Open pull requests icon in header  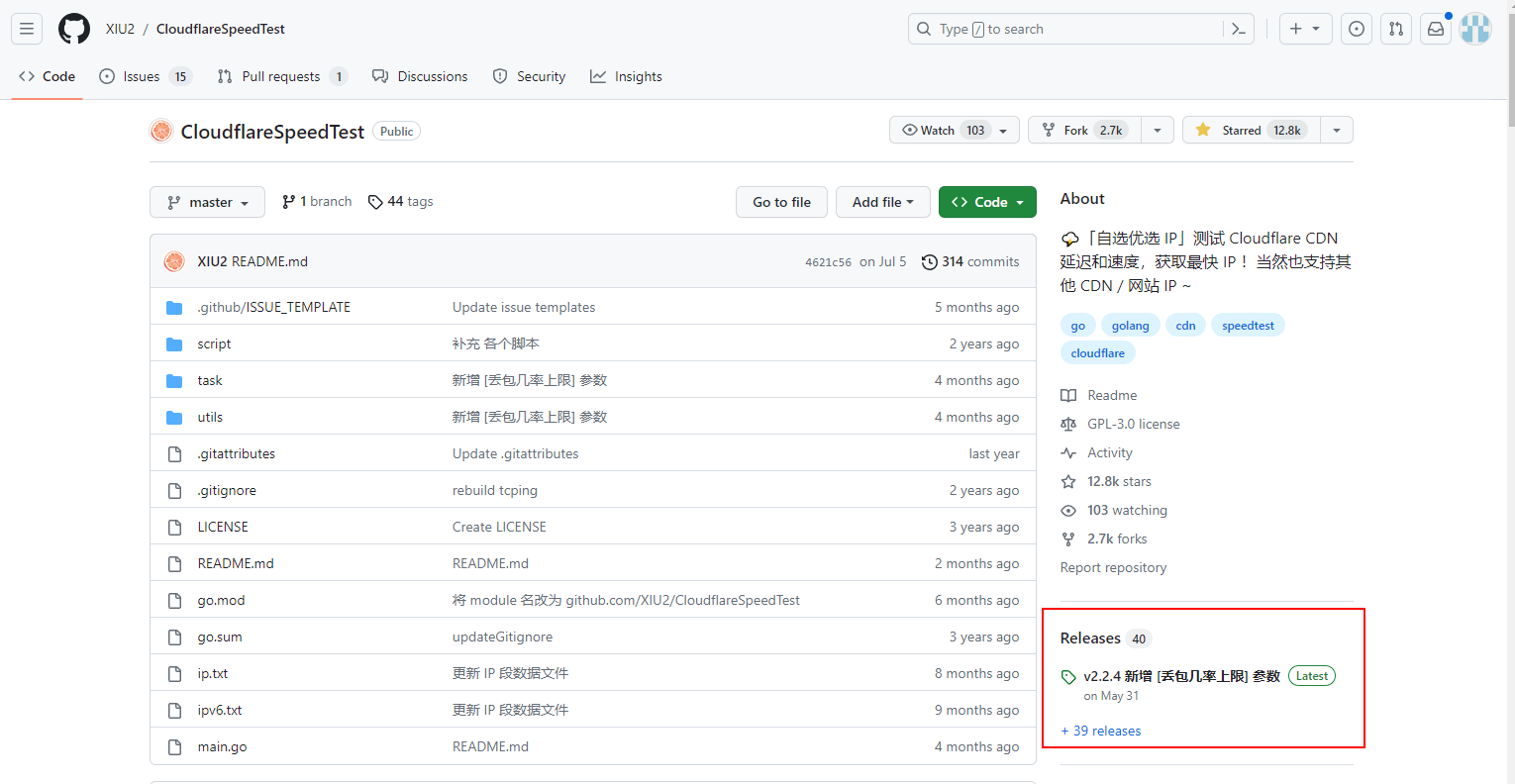[1396, 29]
